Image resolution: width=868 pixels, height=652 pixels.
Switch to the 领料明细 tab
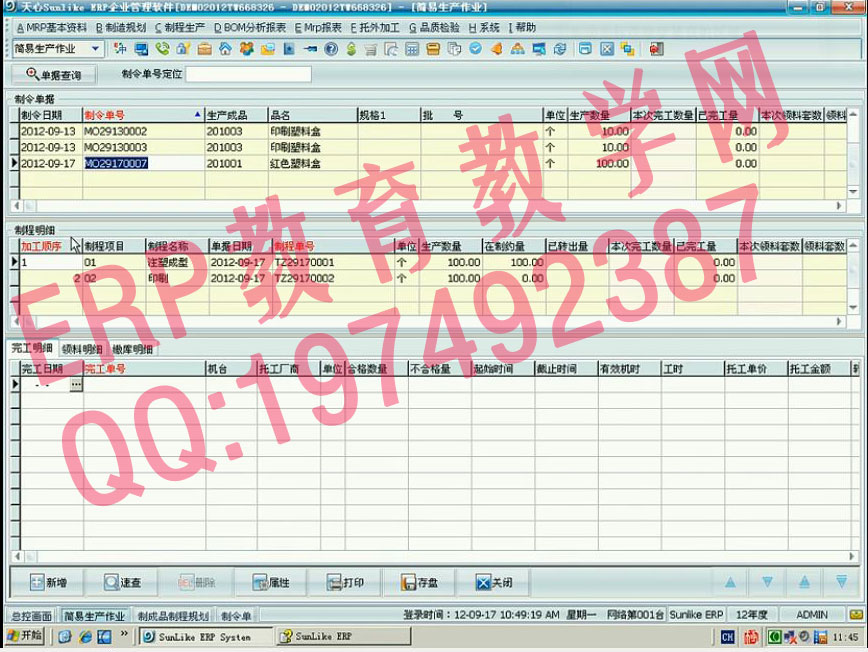coord(81,349)
